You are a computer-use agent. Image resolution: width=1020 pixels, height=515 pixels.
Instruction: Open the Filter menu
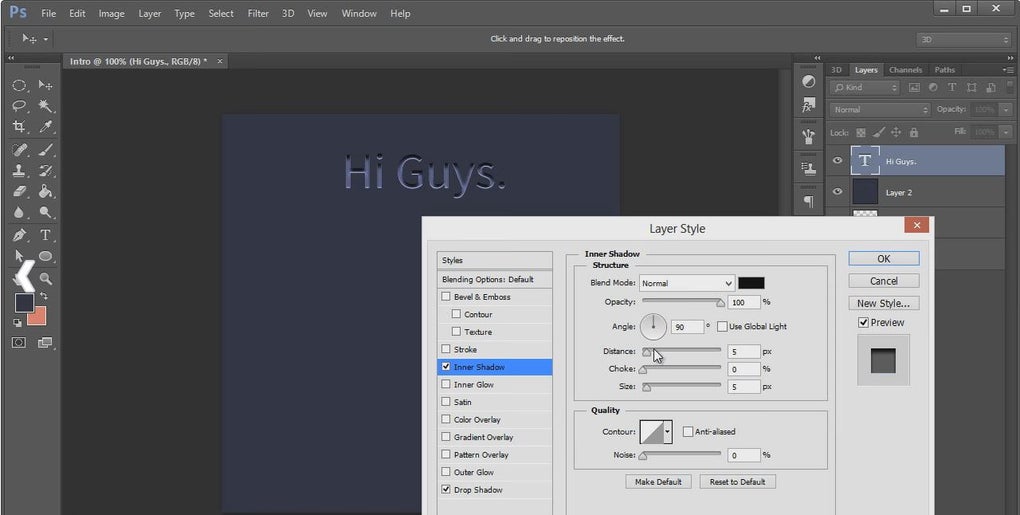click(258, 14)
